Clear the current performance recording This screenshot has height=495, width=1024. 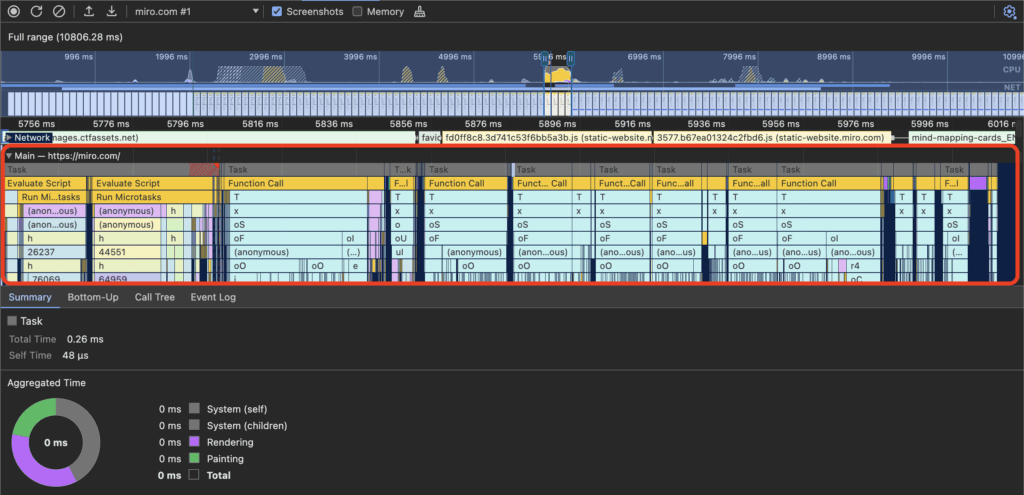click(x=59, y=12)
